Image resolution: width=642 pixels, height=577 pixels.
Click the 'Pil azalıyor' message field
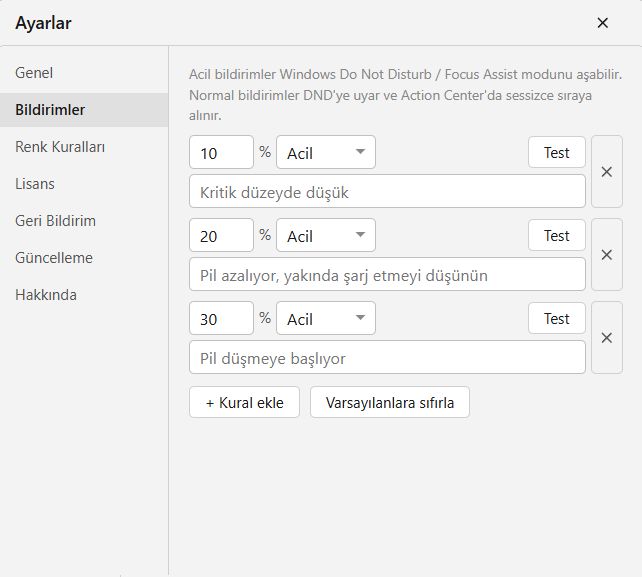387,274
